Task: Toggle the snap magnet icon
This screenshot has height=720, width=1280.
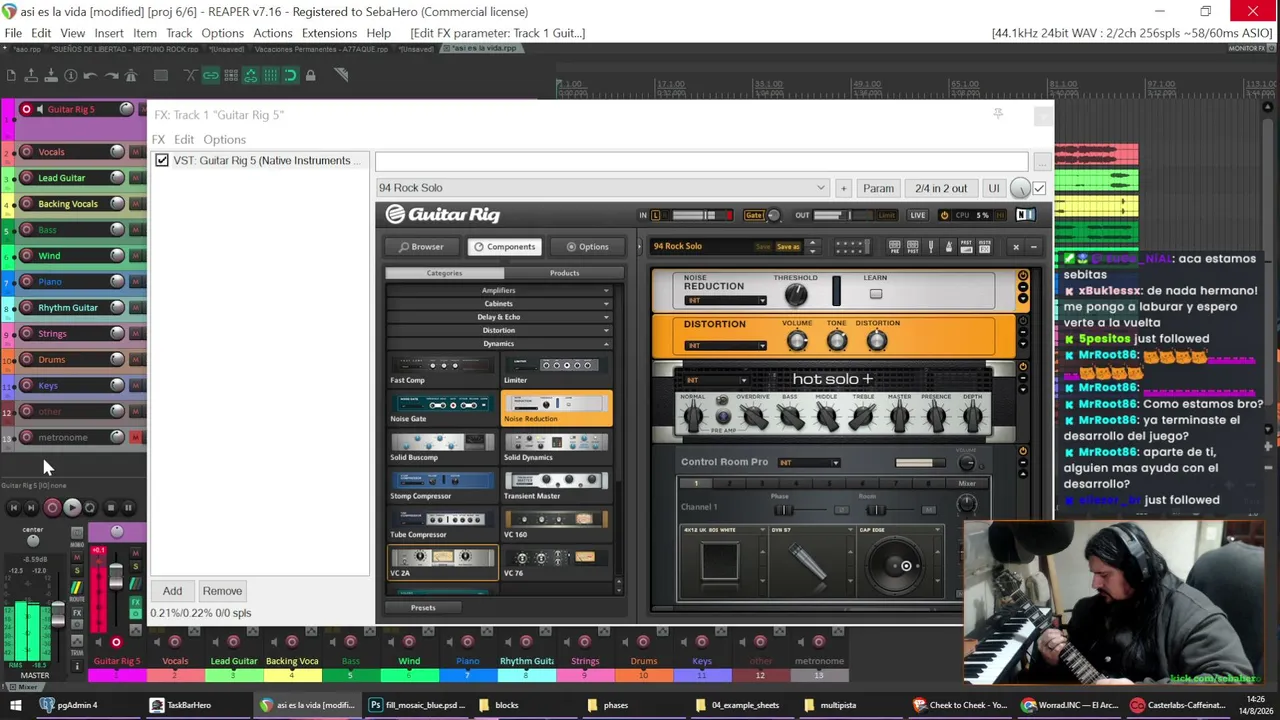Action: pyautogui.click(x=291, y=75)
